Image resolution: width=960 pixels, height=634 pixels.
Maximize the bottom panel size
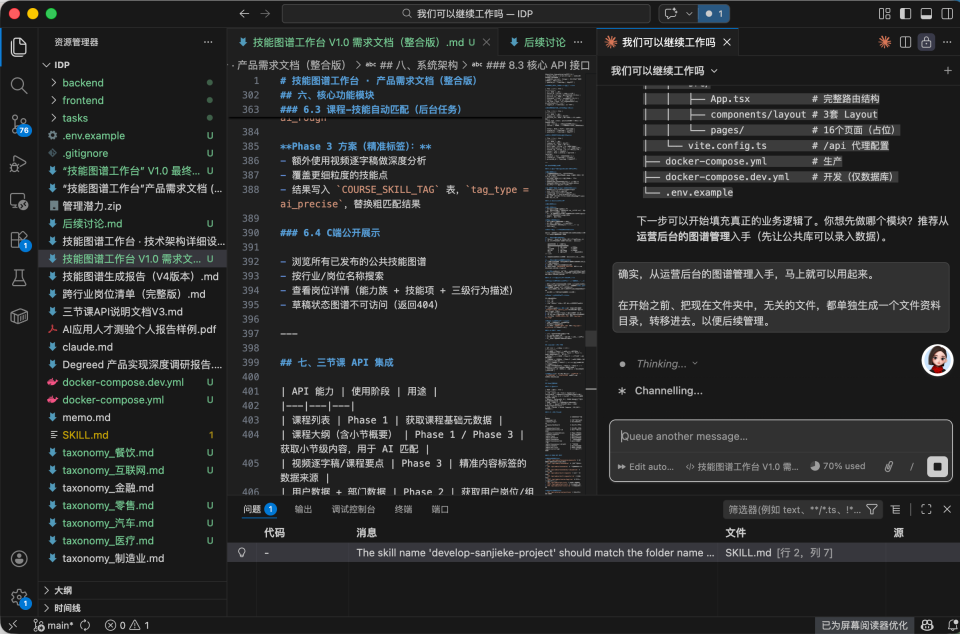(926, 509)
